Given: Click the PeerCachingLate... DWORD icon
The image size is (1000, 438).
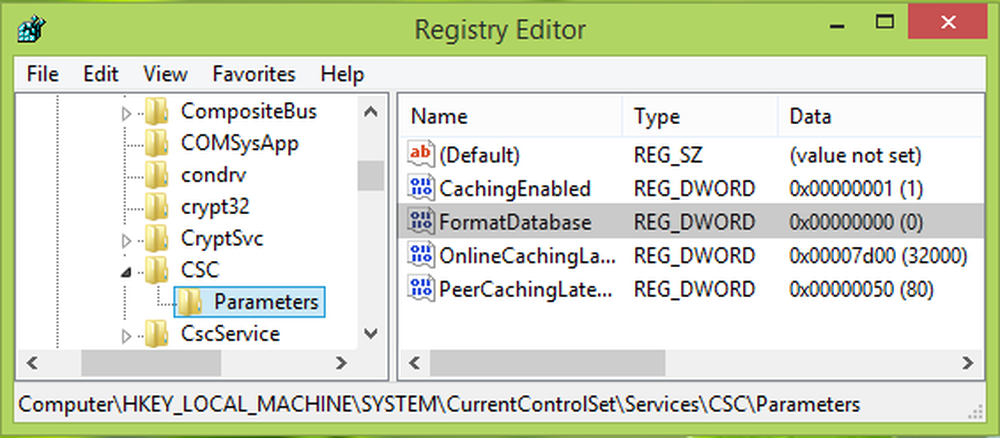Looking at the screenshot, I should tap(421, 289).
